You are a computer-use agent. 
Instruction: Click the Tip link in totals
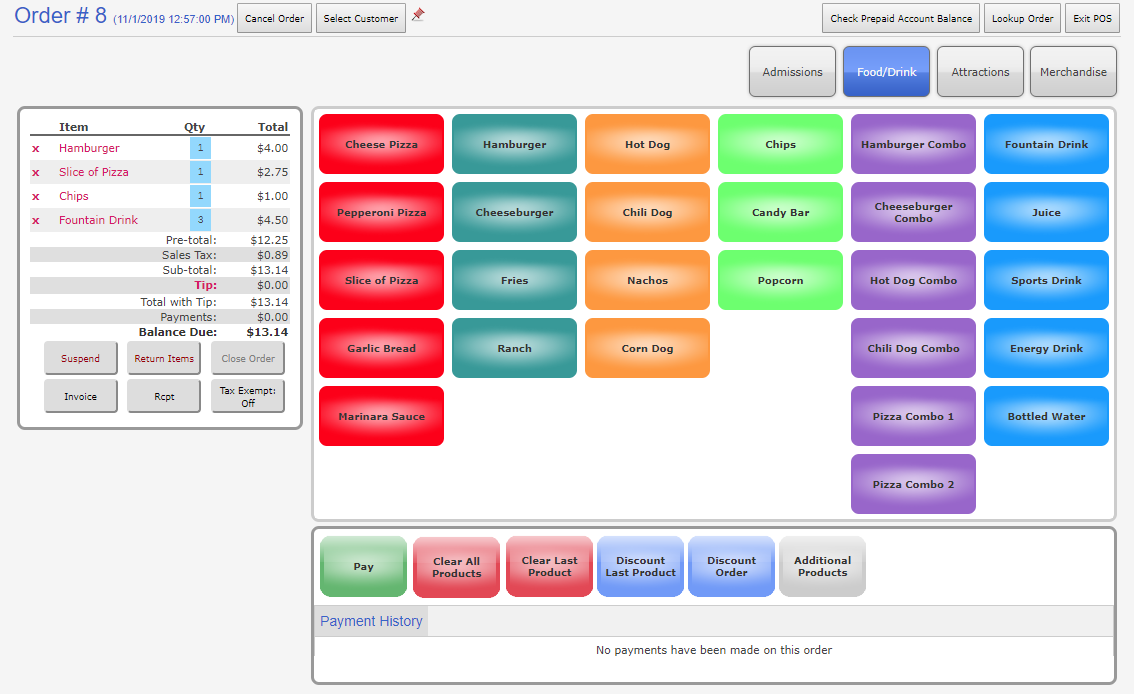205,286
